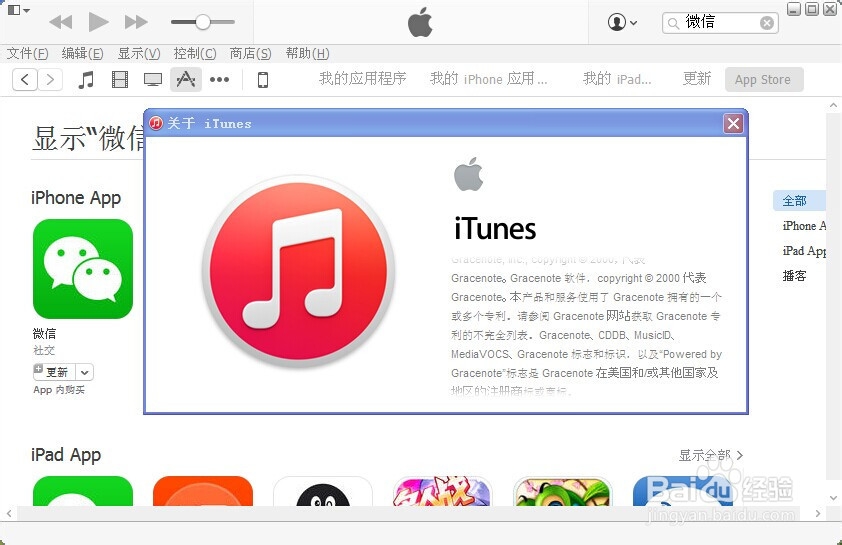Image resolution: width=842 pixels, height=545 pixels.
Task: Open the orange iPad app icon
Action: (203, 491)
